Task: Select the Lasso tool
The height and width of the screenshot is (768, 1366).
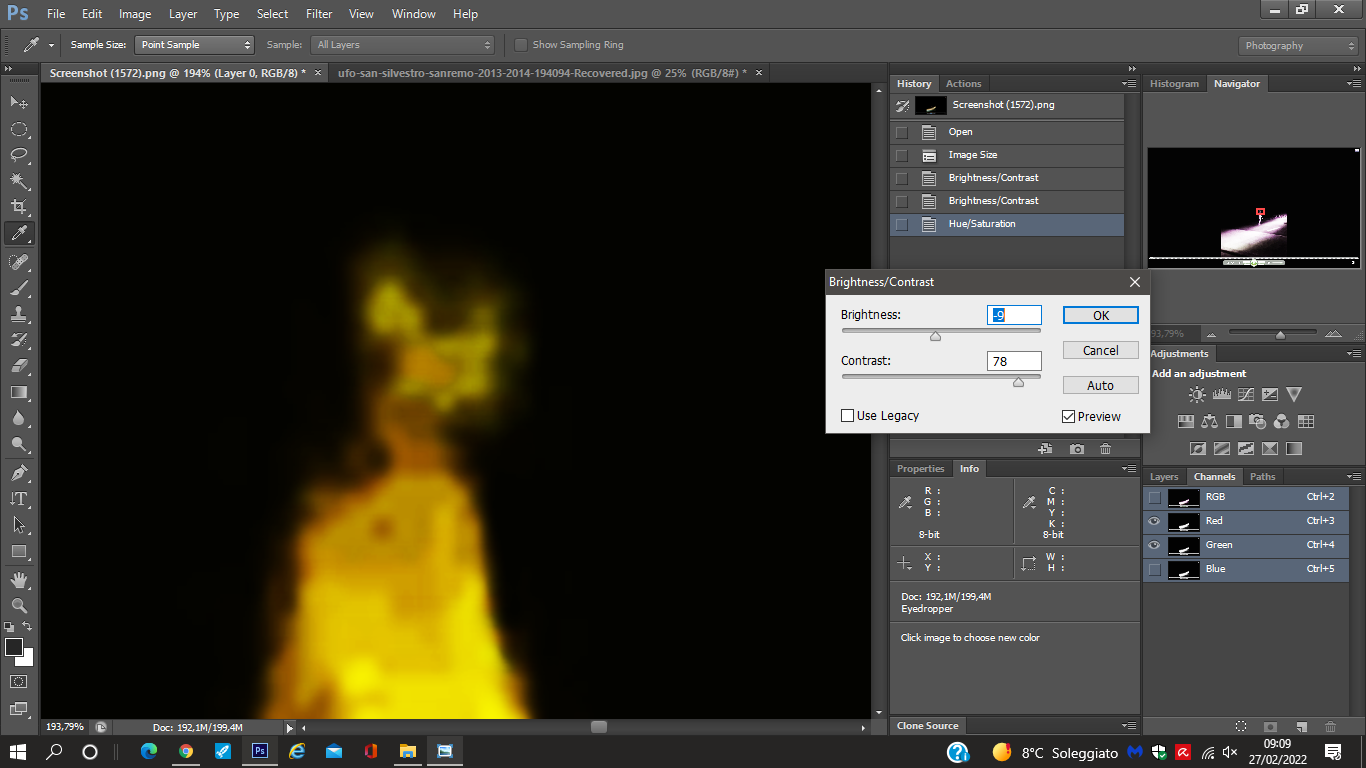Action: (19, 155)
